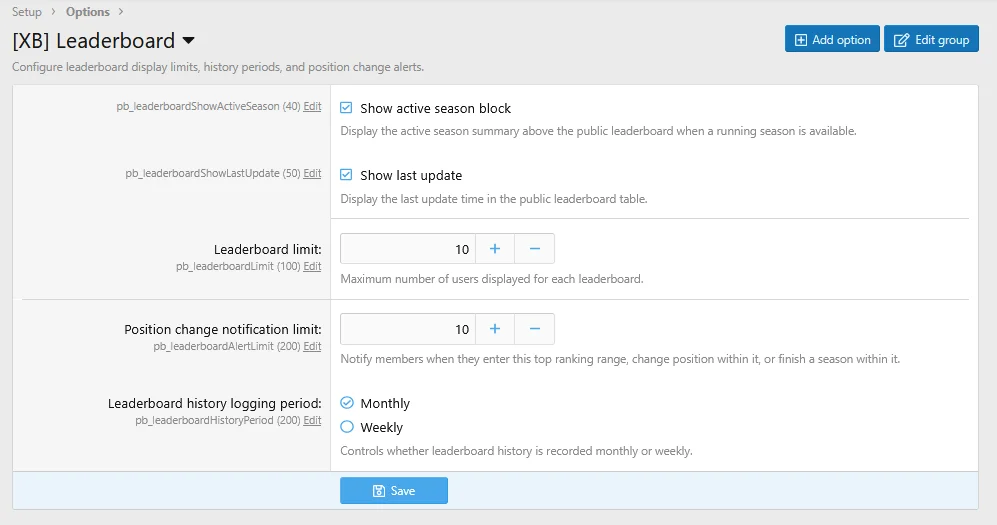This screenshot has width=997, height=525.
Task: Select the Monthly history period option
Action: 347,403
